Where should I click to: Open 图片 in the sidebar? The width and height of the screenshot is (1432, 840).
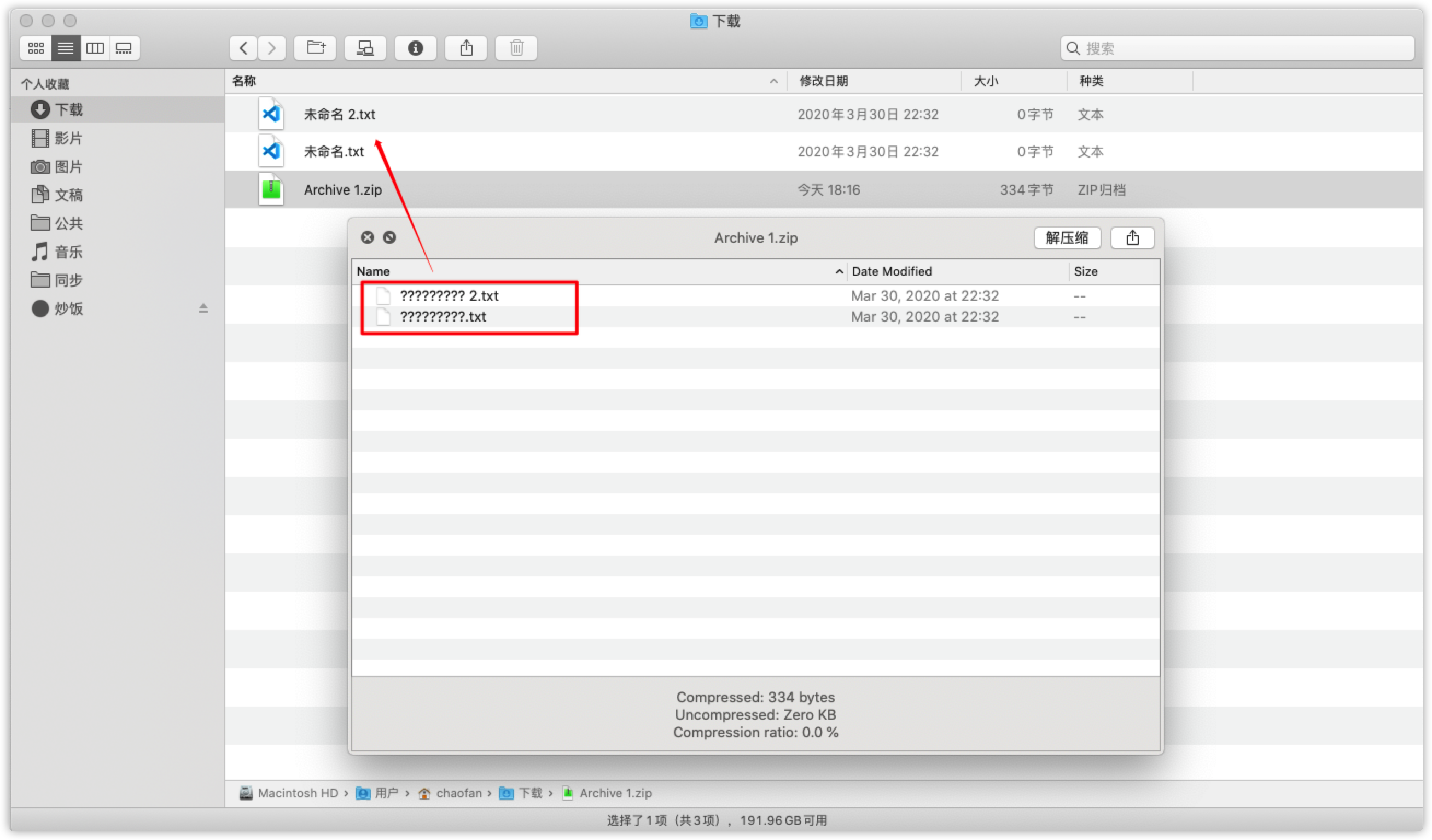pyautogui.click(x=118, y=166)
